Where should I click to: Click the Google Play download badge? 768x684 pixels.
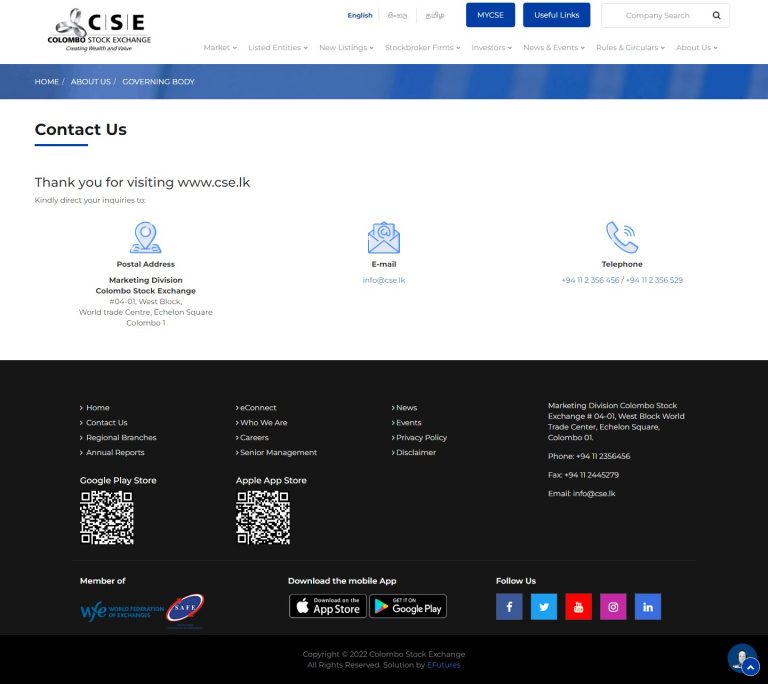click(408, 606)
